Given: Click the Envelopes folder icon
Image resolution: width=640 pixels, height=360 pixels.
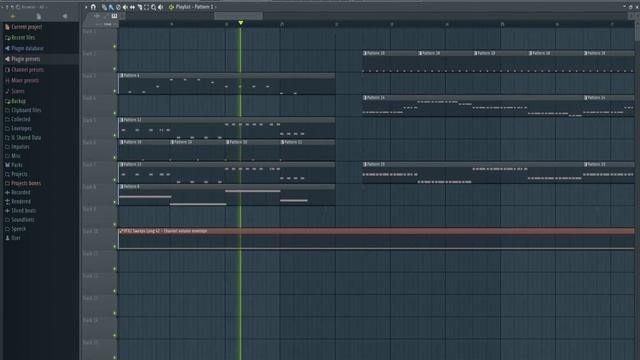Looking at the screenshot, I should [x=7, y=129].
